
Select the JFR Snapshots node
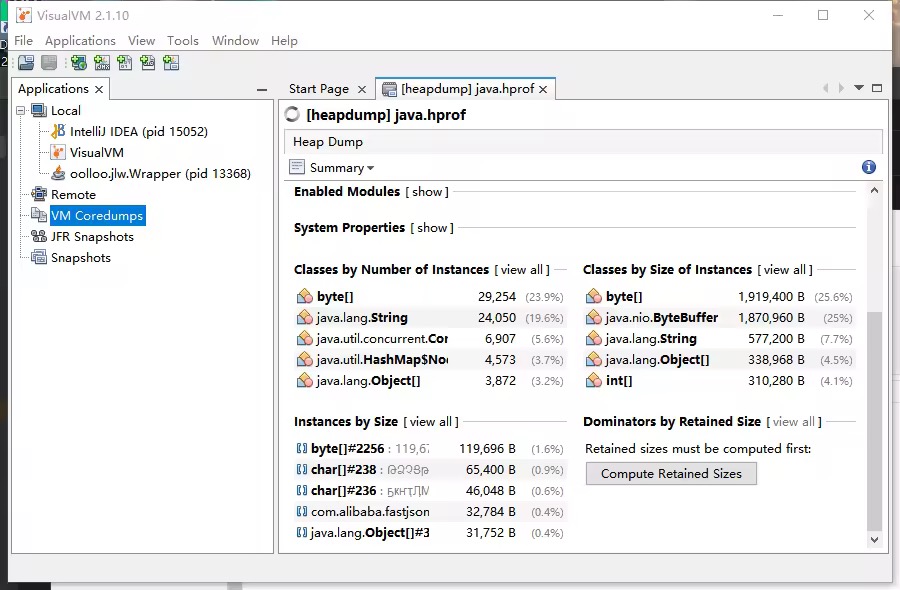[92, 236]
